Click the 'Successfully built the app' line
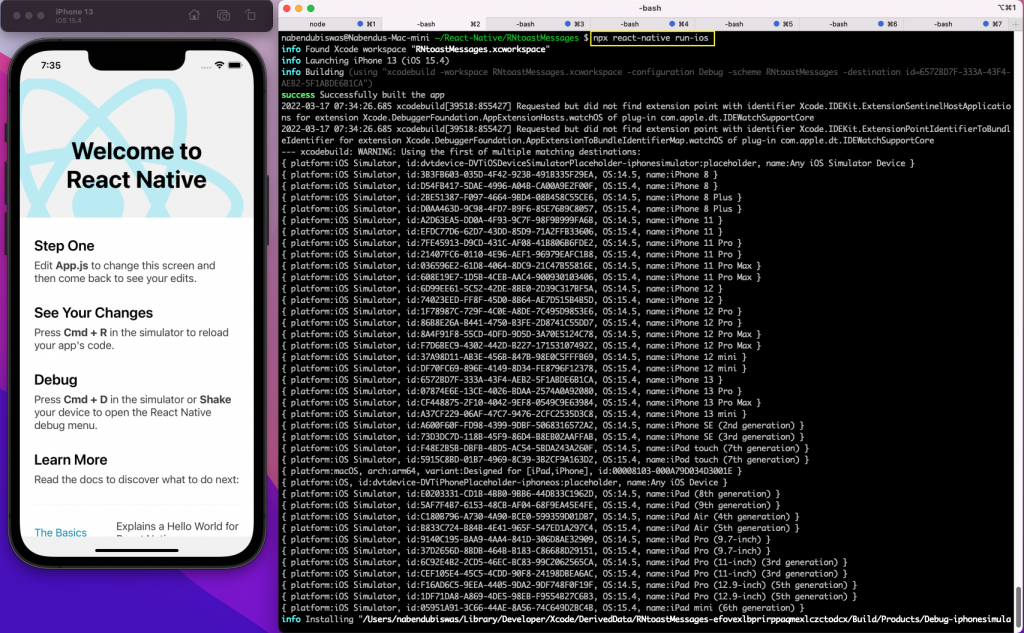Image resolution: width=1024 pixels, height=633 pixels. pyautogui.click(x=363, y=95)
